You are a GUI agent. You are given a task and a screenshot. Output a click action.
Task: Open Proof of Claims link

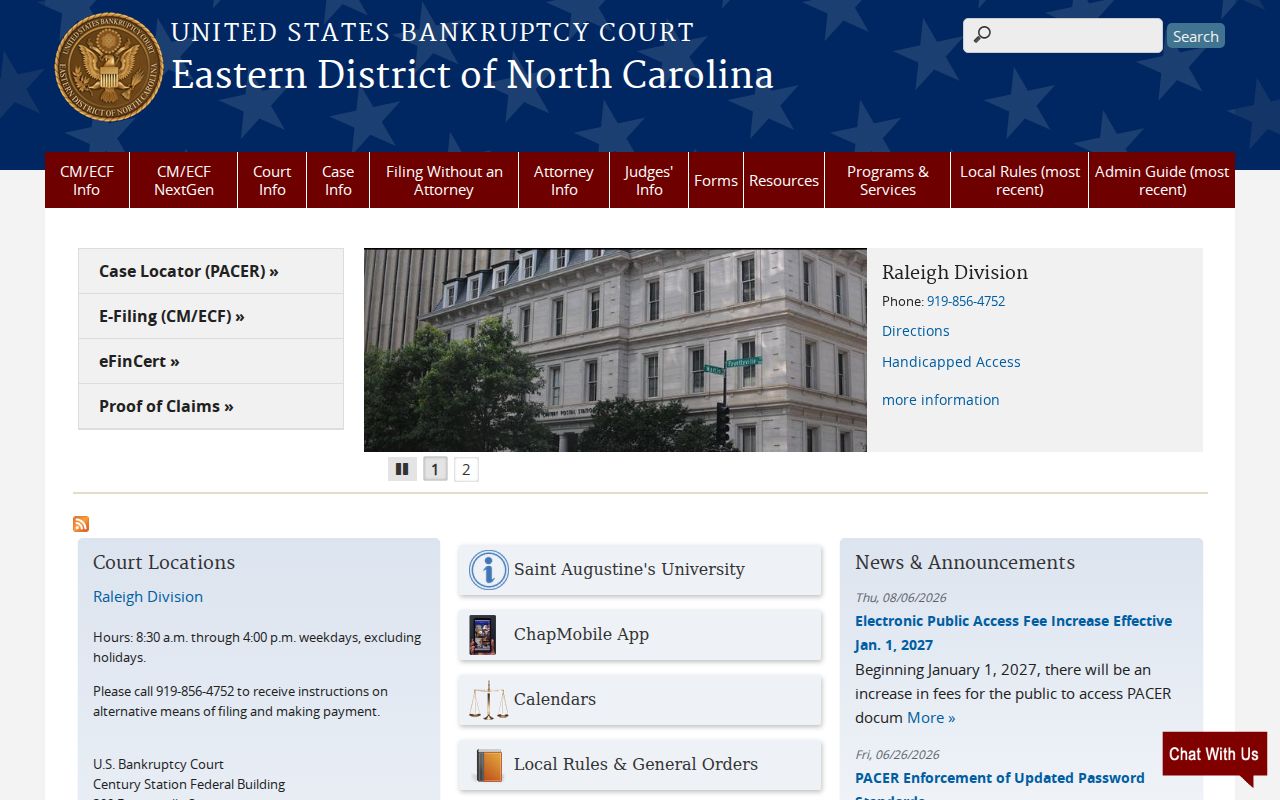pyautogui.click(x=211, y=406)
